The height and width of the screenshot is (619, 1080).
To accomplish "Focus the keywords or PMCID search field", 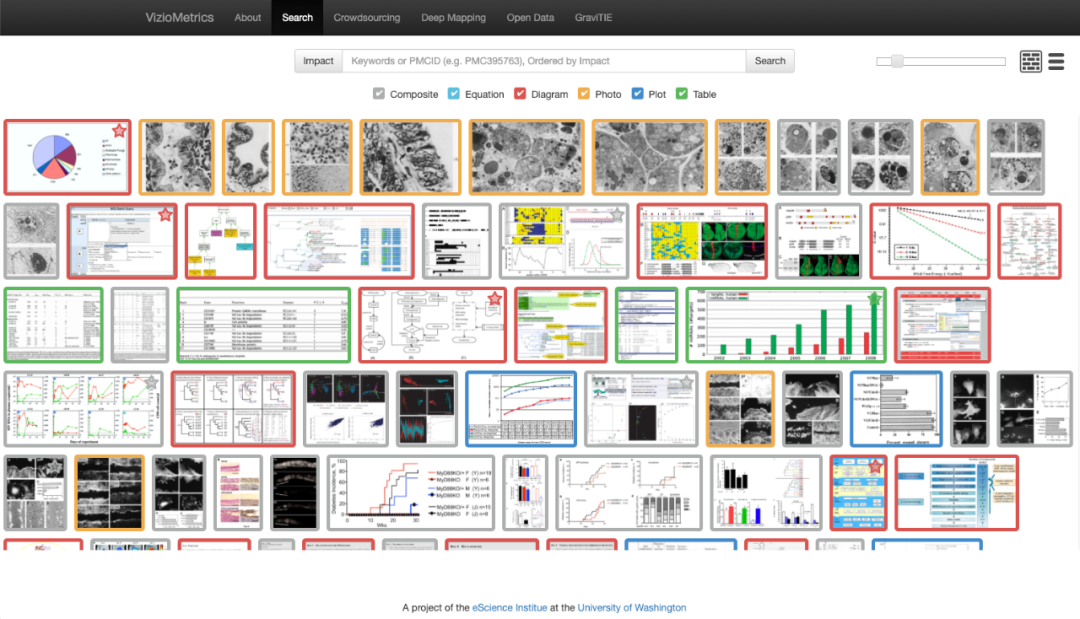I will pos(544,61).
